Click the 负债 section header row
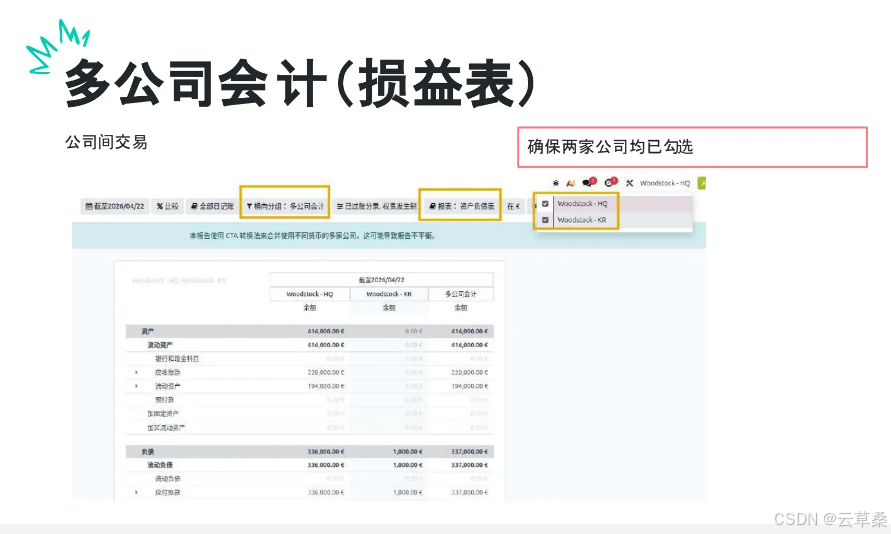 tap(310, 452)
